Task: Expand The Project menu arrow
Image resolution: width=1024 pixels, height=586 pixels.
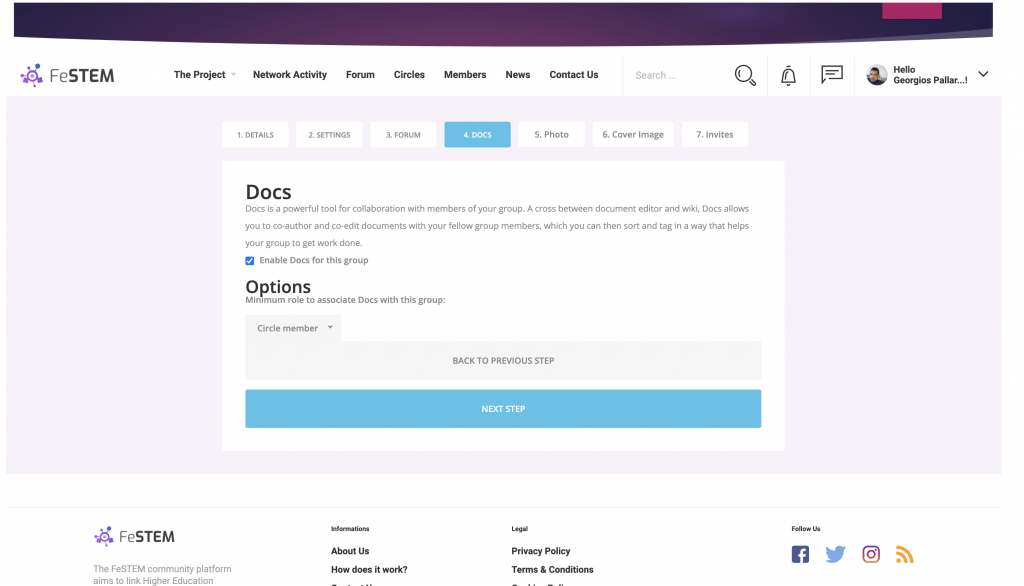Action: (x=233, y=75)
